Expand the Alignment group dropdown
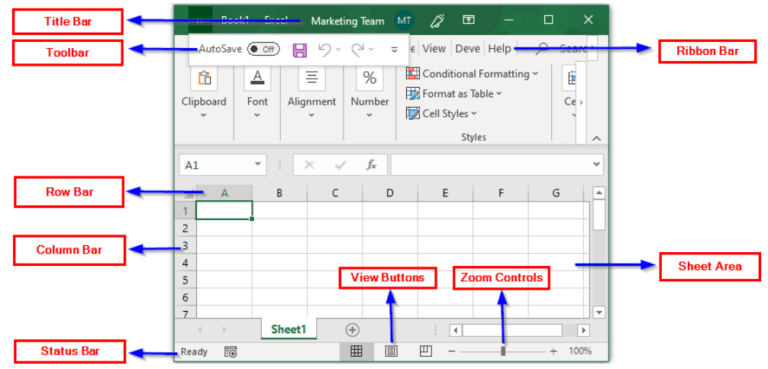This screenshot has height=369, width=768. tap(312, 116)
